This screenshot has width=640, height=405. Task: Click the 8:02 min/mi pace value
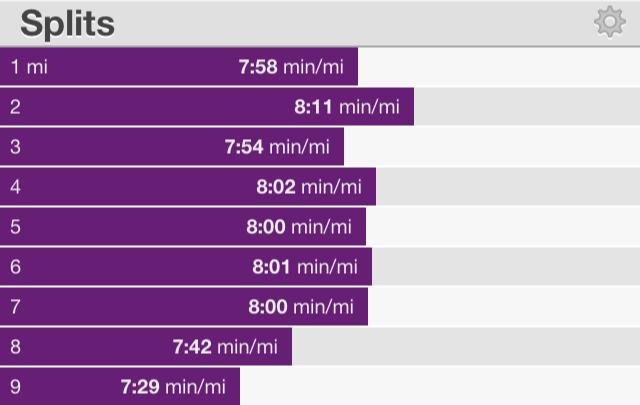(x=309, y=187)
